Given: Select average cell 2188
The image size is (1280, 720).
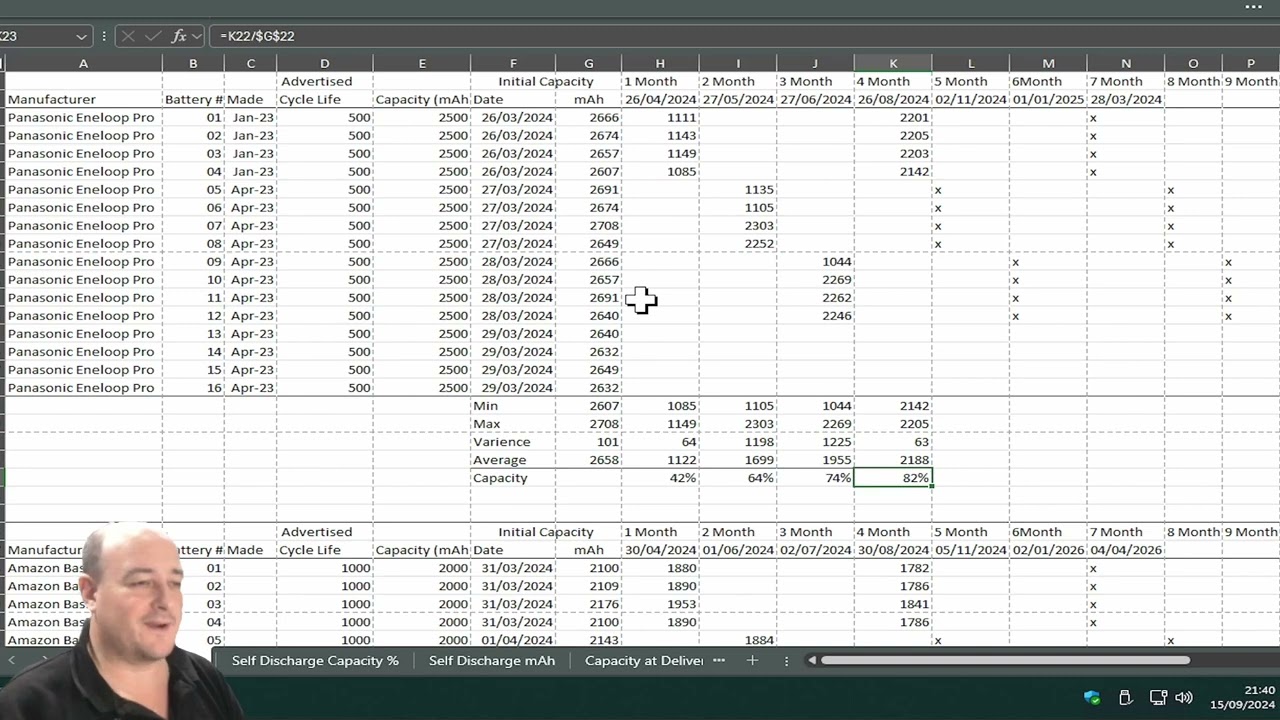Looking at the screenshot, I should tap(893, 460).
